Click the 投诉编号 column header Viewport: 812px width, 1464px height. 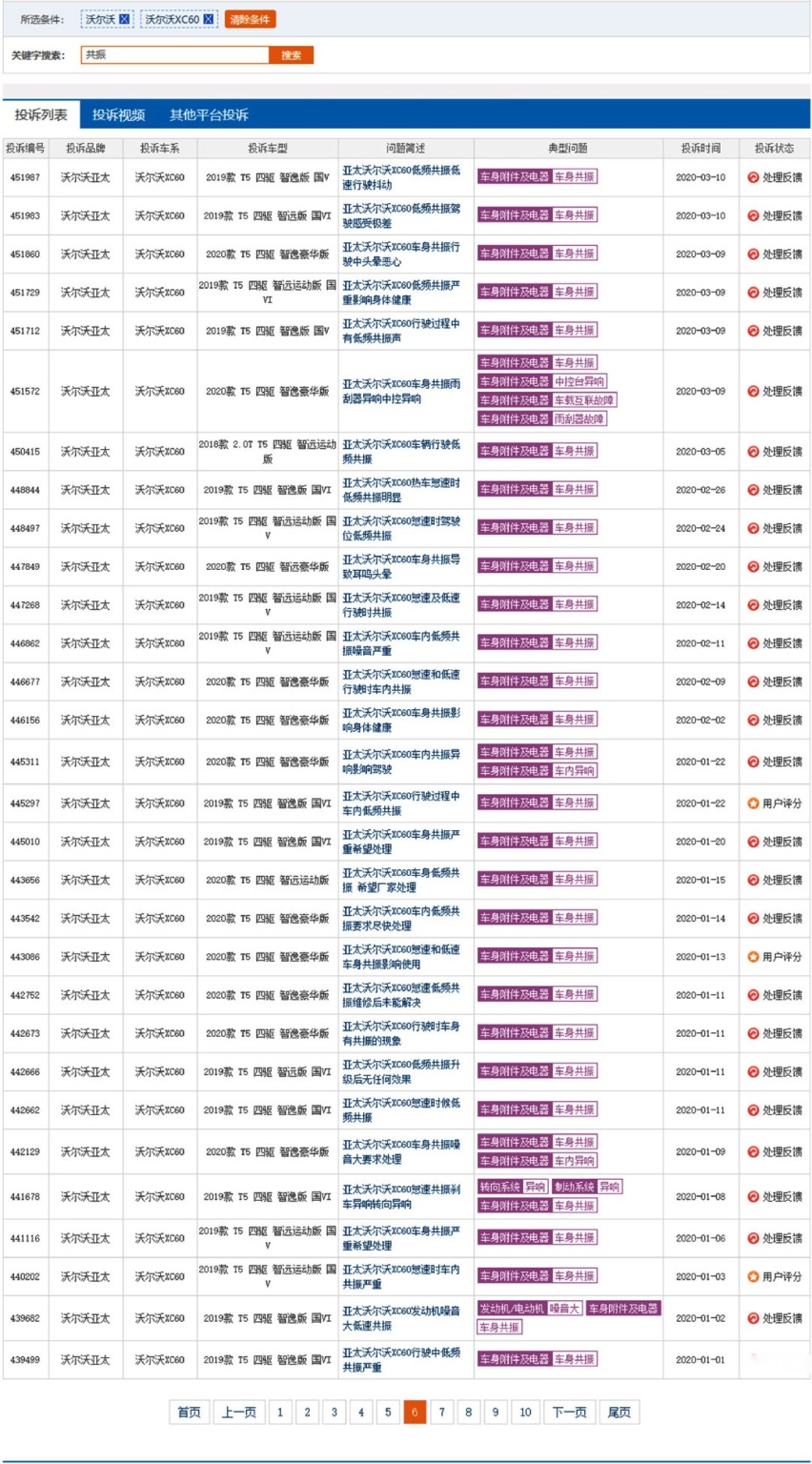click(26, 149)
